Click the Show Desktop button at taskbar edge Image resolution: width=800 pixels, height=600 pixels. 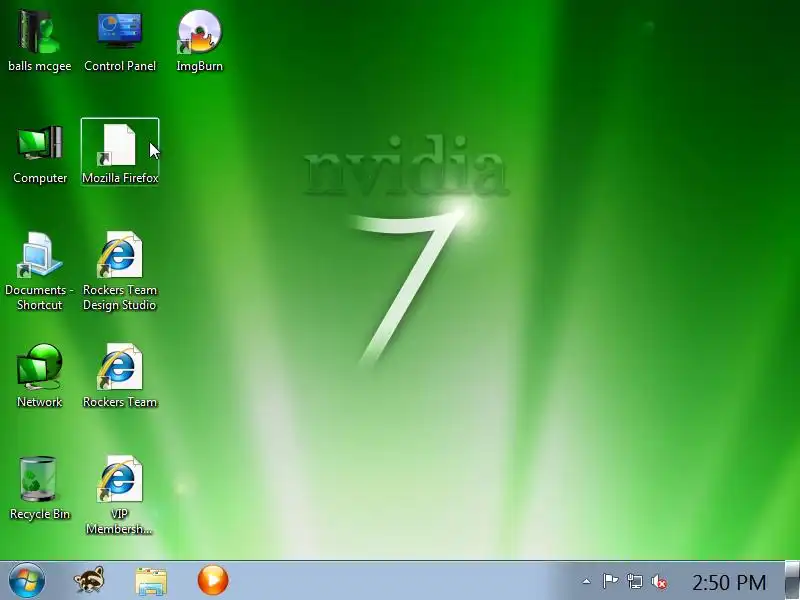792,580
